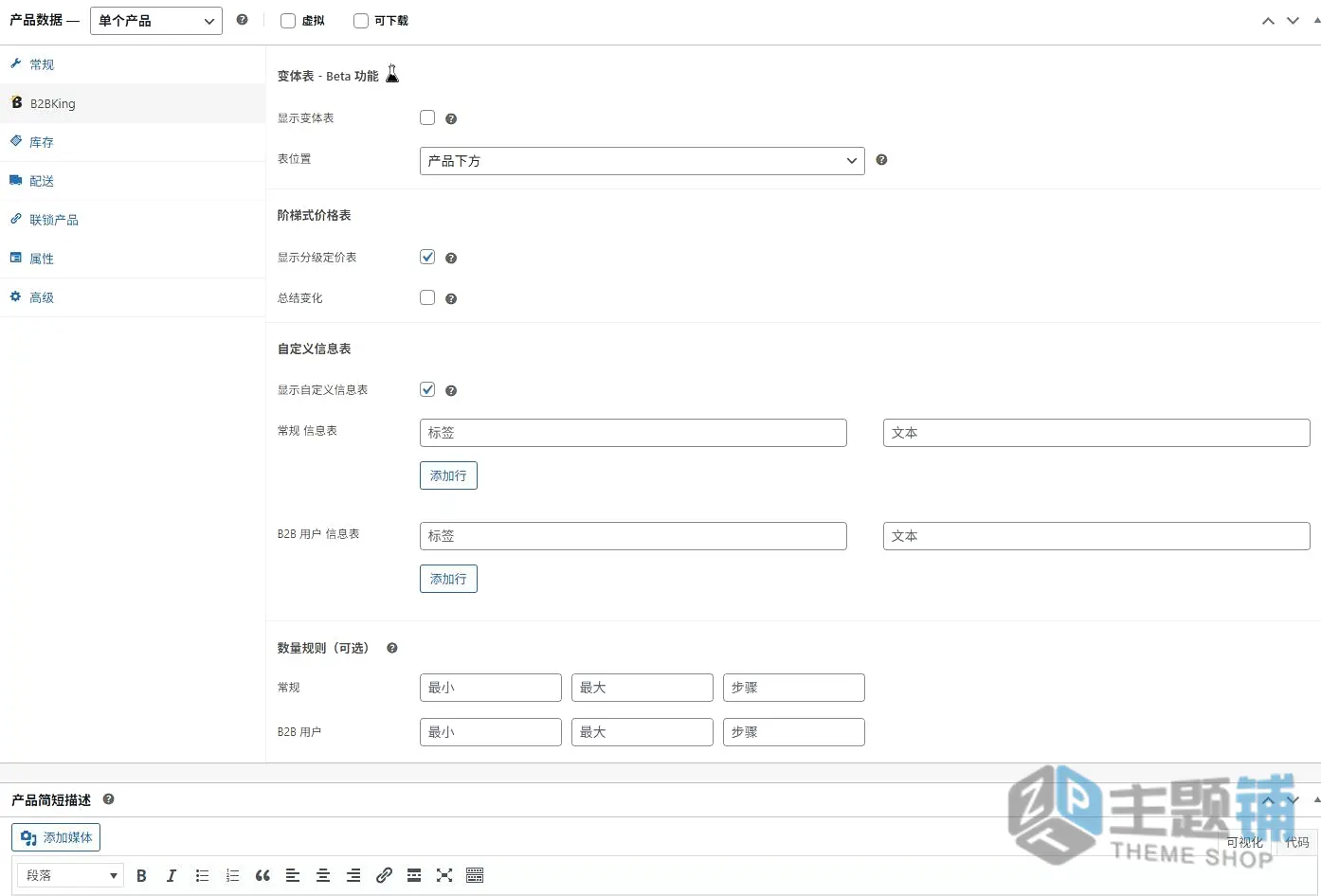Toggle the editor toolbar (kitchen sink)
Screen dimensions: 1321x896
[x=475, y=875]
